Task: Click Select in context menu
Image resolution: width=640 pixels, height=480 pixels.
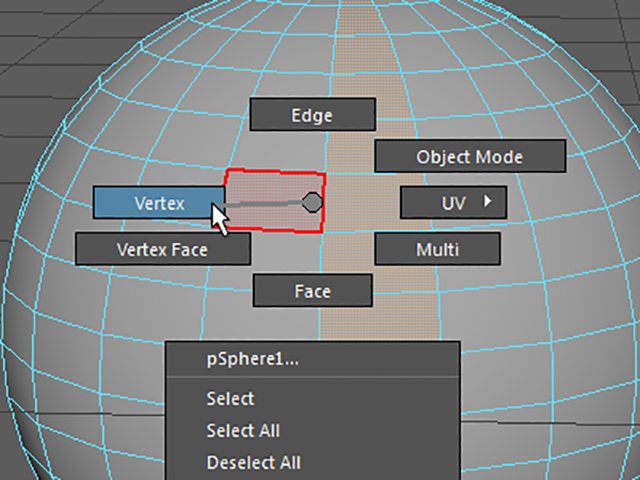Action: 313,398
